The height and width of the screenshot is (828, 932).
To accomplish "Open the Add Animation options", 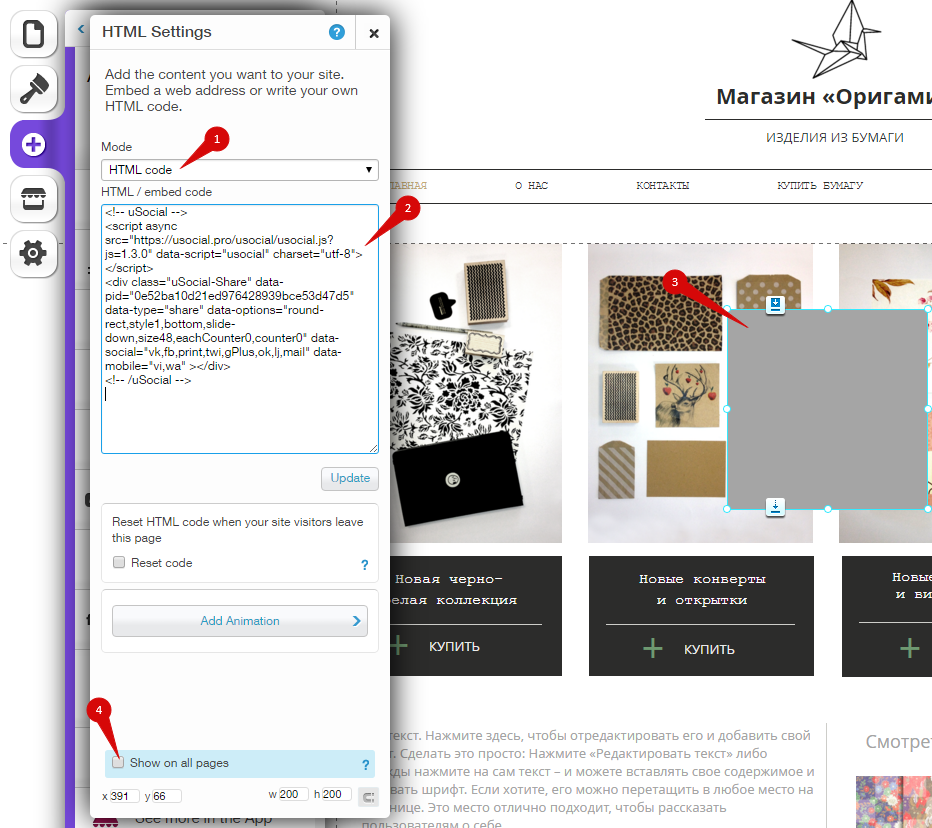I will click(240, 621).
